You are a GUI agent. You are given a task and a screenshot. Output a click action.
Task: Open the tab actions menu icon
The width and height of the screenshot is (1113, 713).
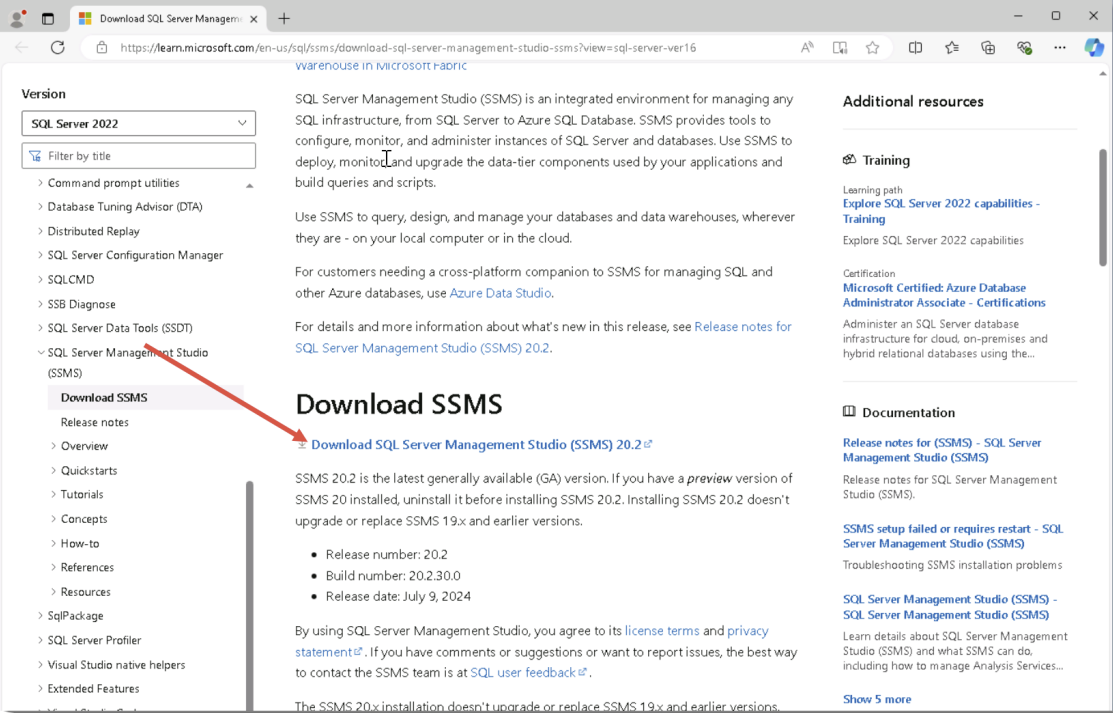(48, 19)
